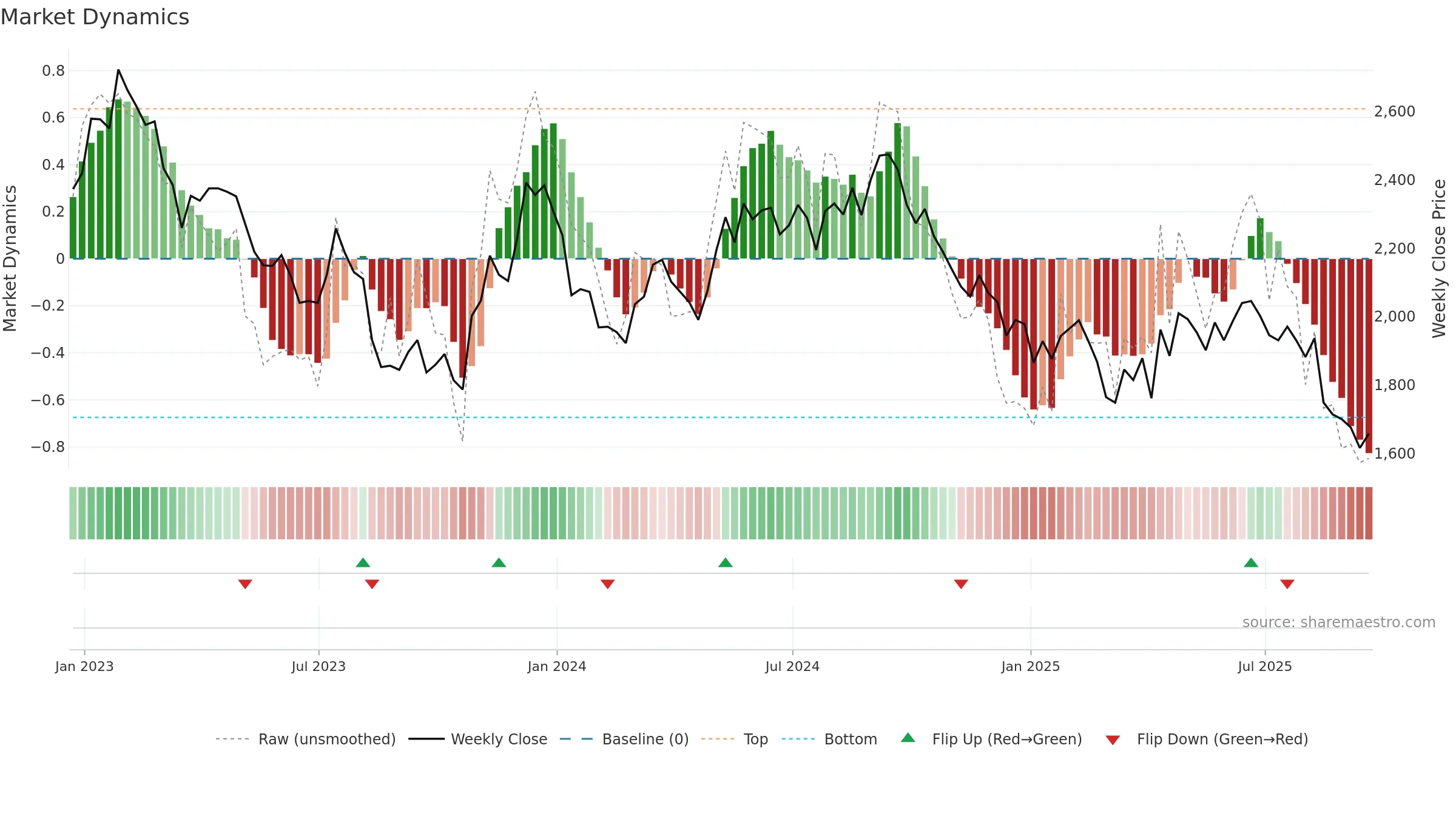Viewport: 1456px width, 819px height.
Task: Click the red flip-down marker in February 2024
Action: click(607, 584)
